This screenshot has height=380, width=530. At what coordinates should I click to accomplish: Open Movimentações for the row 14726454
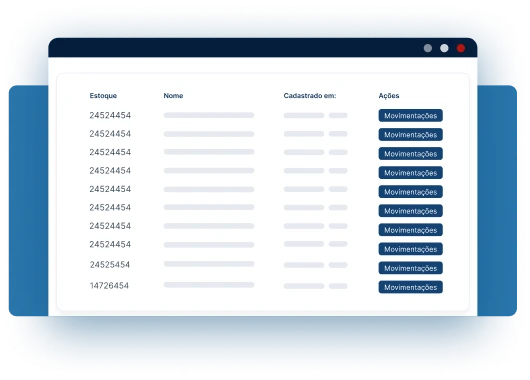(410, 287)
